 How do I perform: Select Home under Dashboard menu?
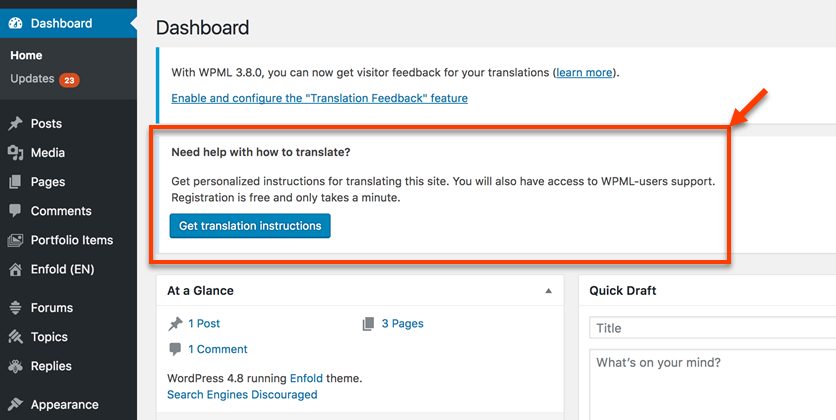pos(26,55)
